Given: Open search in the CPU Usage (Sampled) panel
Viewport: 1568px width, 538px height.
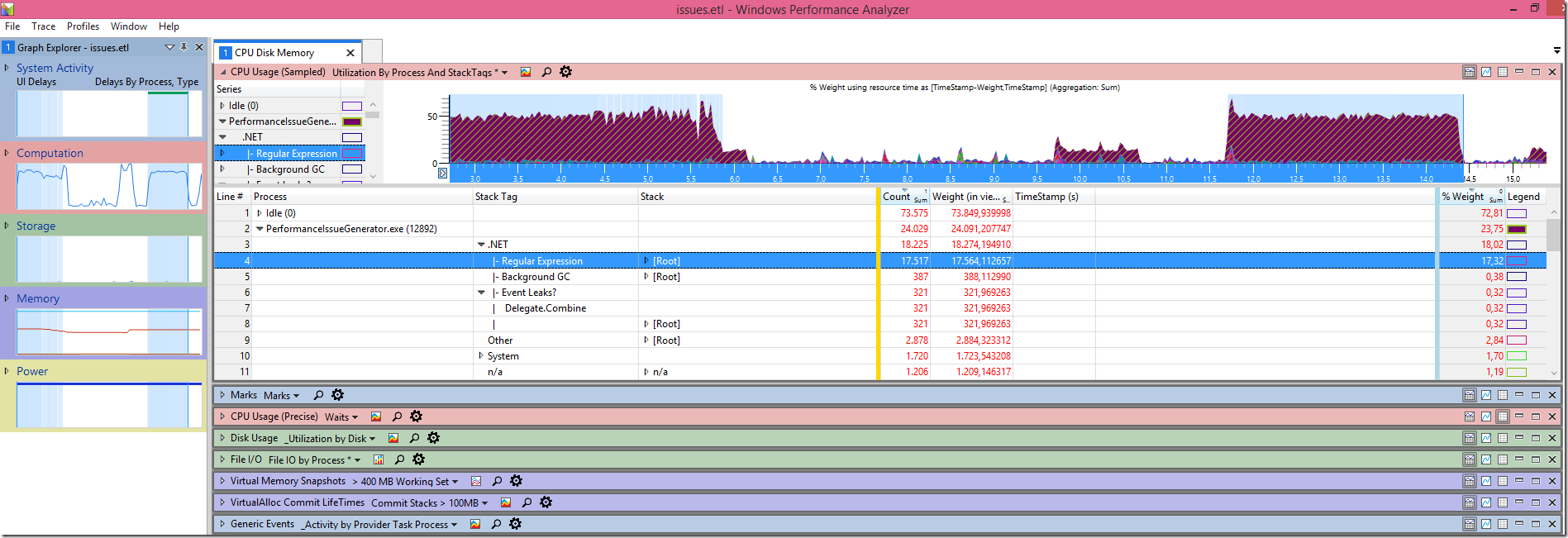Looking at the screenshot, I should pyautogui.click(x=546, y=72).
